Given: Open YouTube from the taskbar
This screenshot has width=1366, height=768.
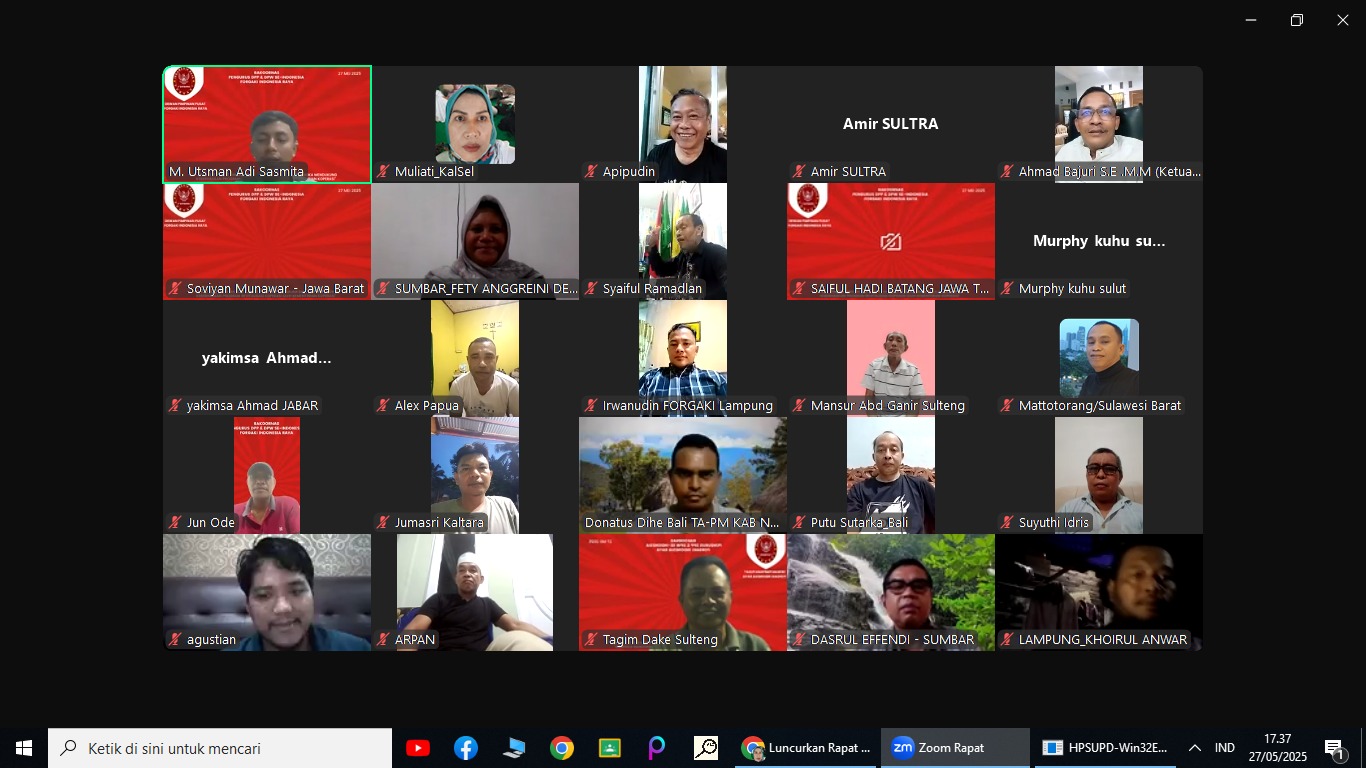Looking at the screenshot, I should tap(418, 748).
